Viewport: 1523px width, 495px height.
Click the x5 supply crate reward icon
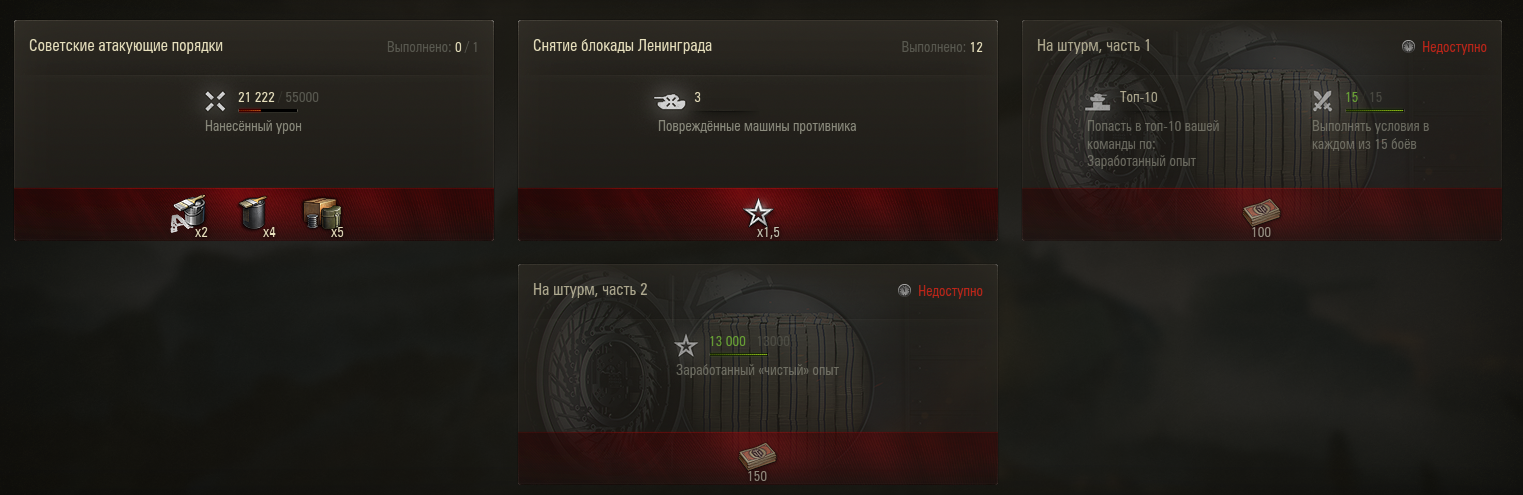click(320, 214)
